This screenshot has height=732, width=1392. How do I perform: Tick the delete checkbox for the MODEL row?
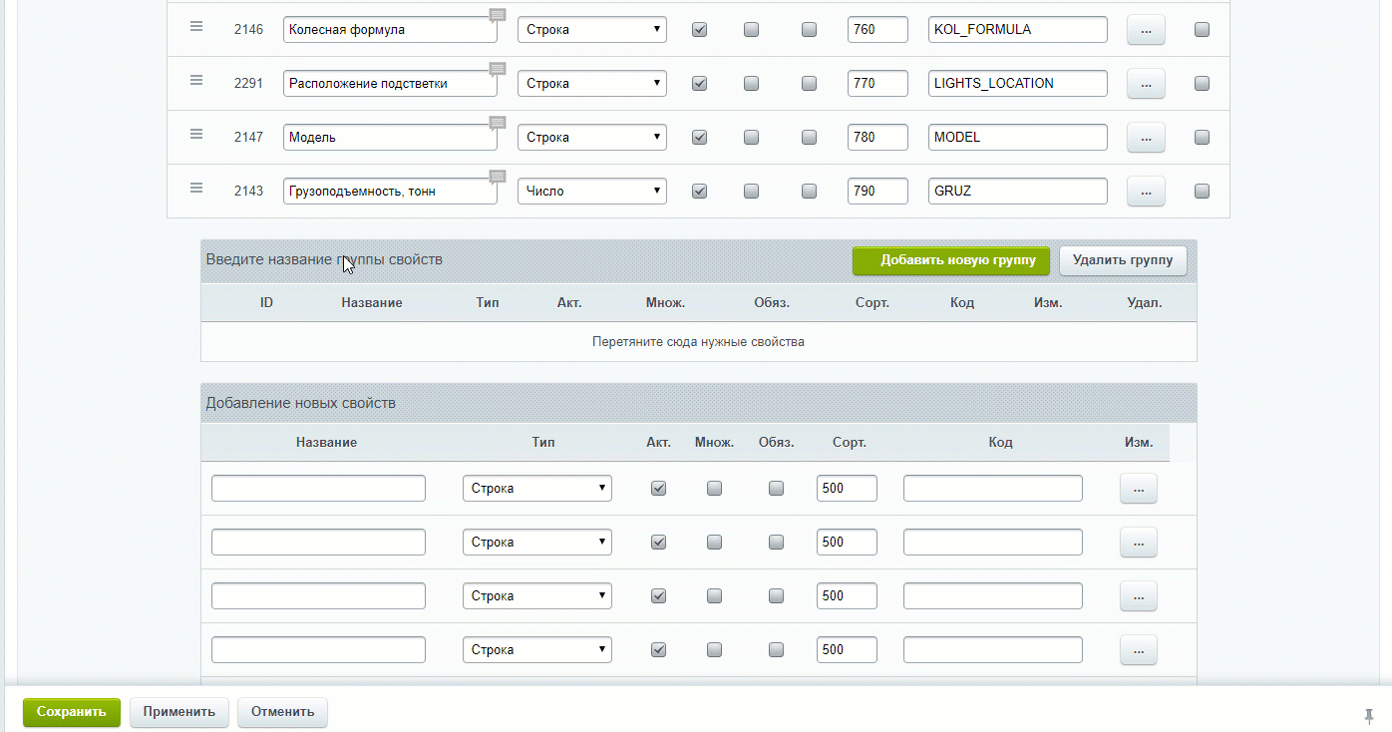1202,138
